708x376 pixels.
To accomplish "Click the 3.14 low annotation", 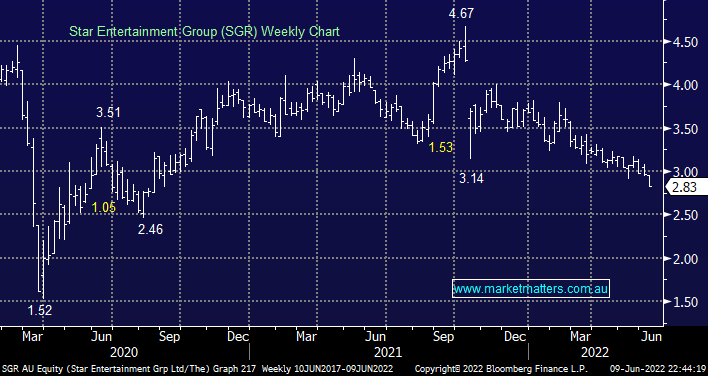I will click(x=471, y=178).
